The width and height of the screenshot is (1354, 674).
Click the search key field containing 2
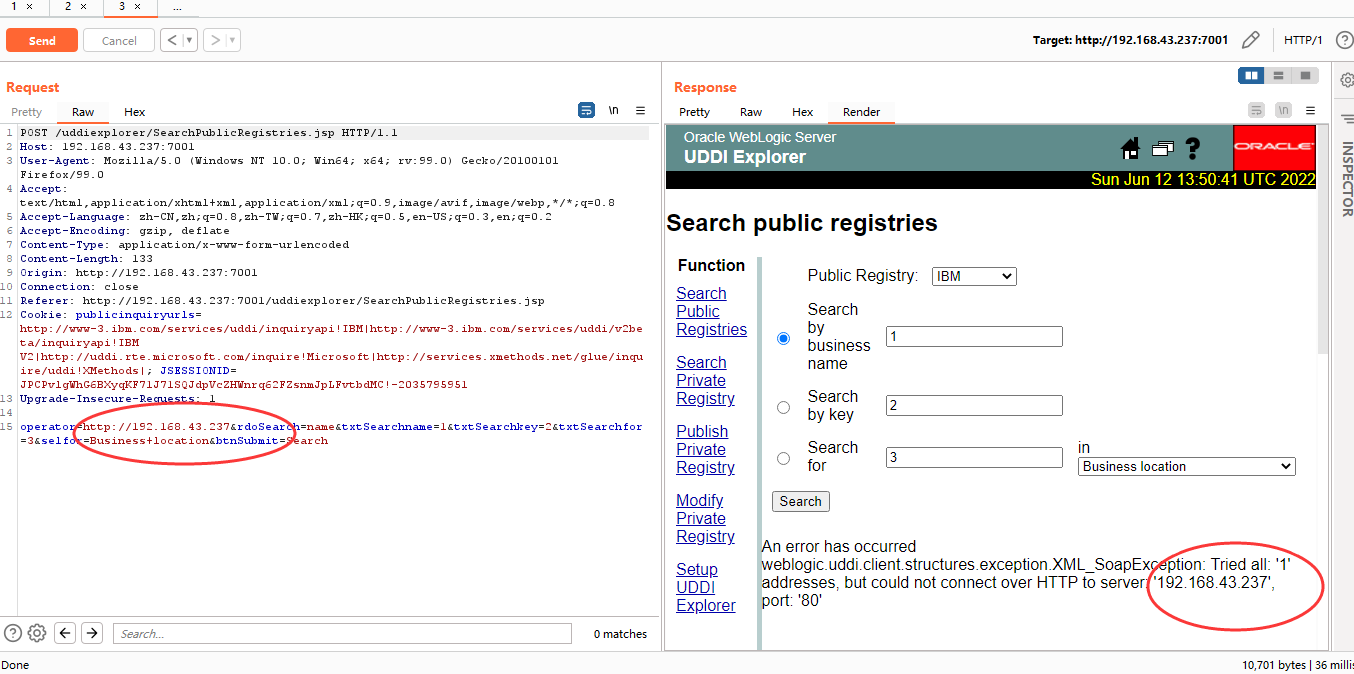[x=974, y=405]
